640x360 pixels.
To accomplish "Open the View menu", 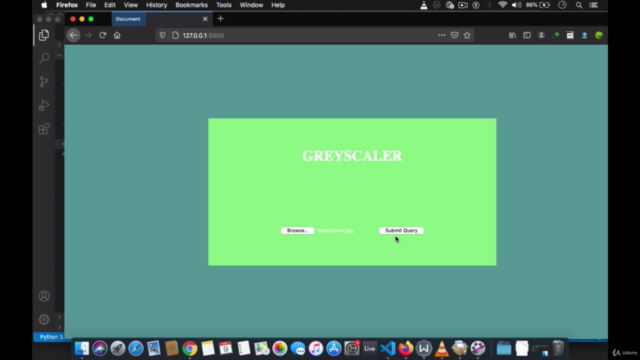I will [x=131, y=5].
